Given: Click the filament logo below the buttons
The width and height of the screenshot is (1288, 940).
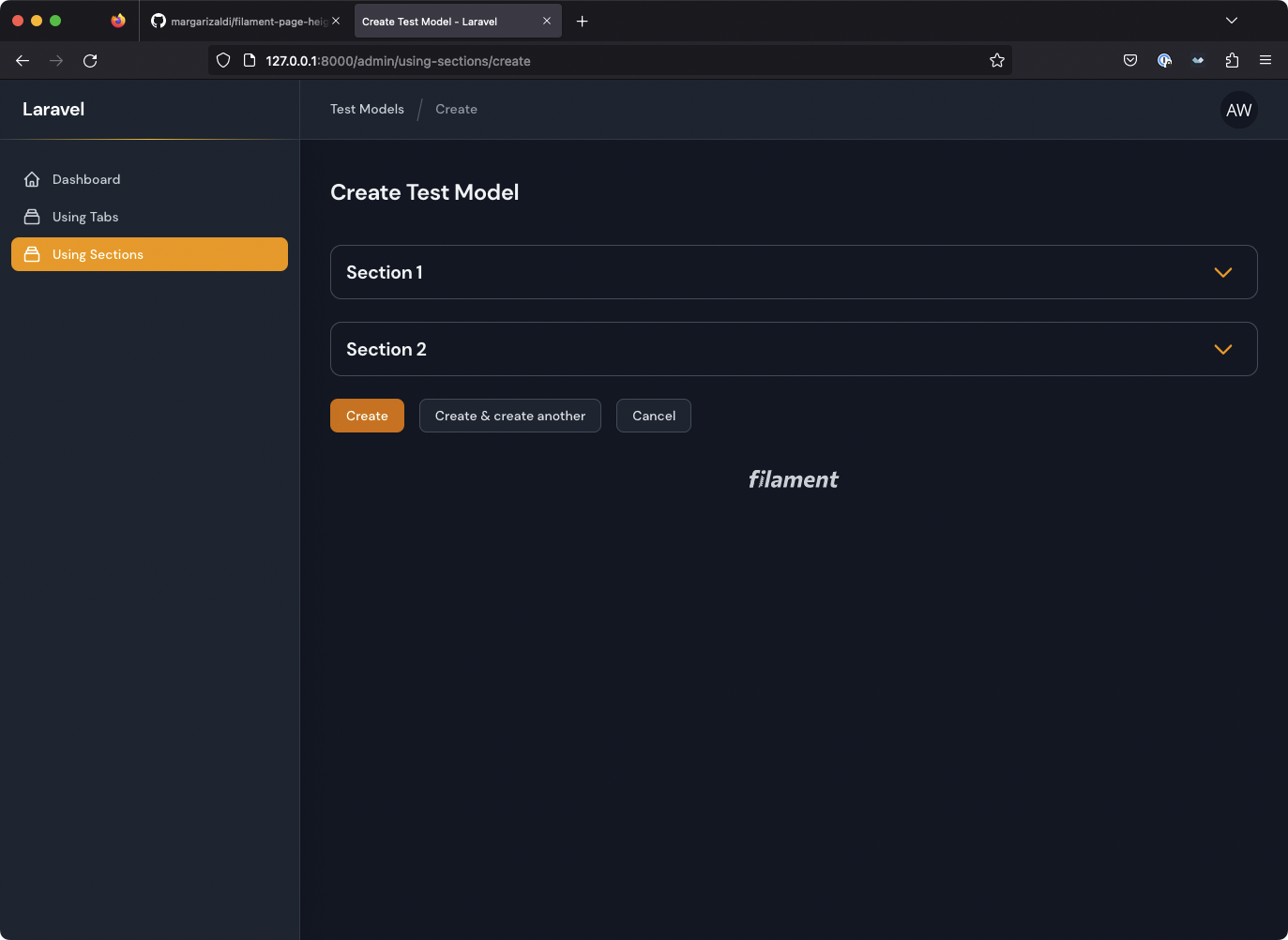Looking at the screenshot, I should point(793,479).
